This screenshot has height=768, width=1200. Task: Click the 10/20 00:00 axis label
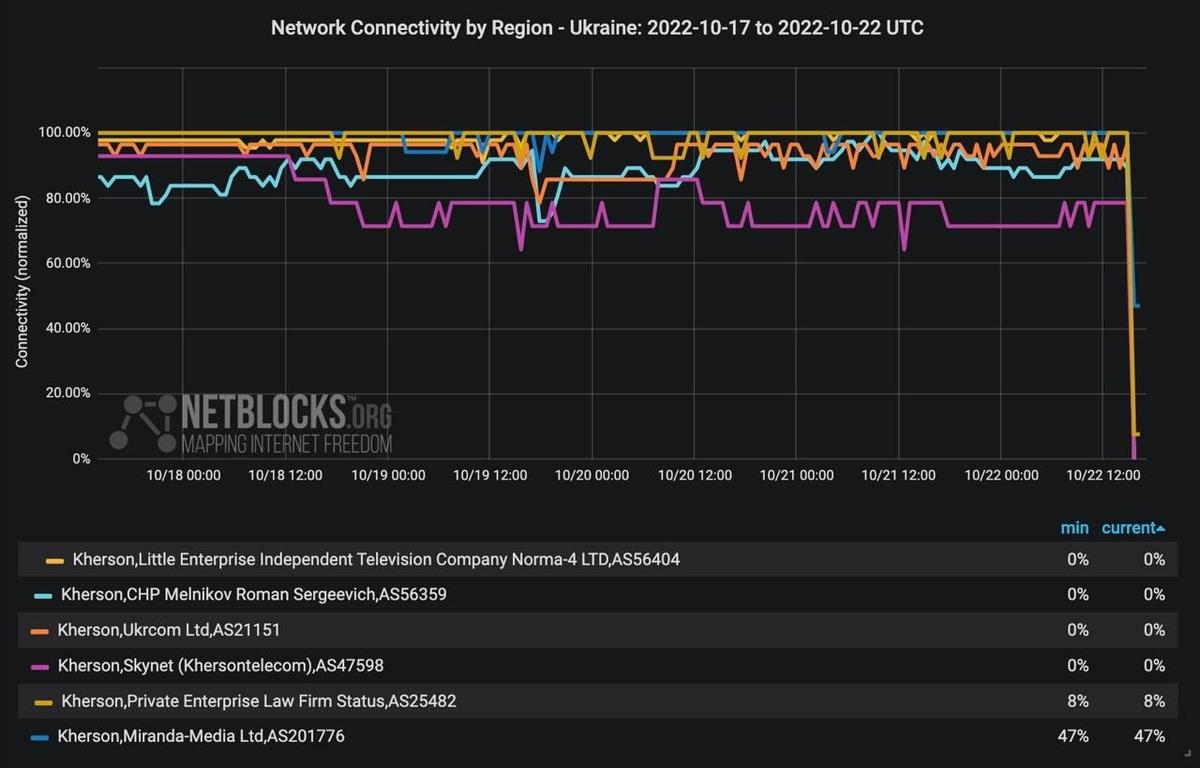pyautogui.click(x=591, y=476)
